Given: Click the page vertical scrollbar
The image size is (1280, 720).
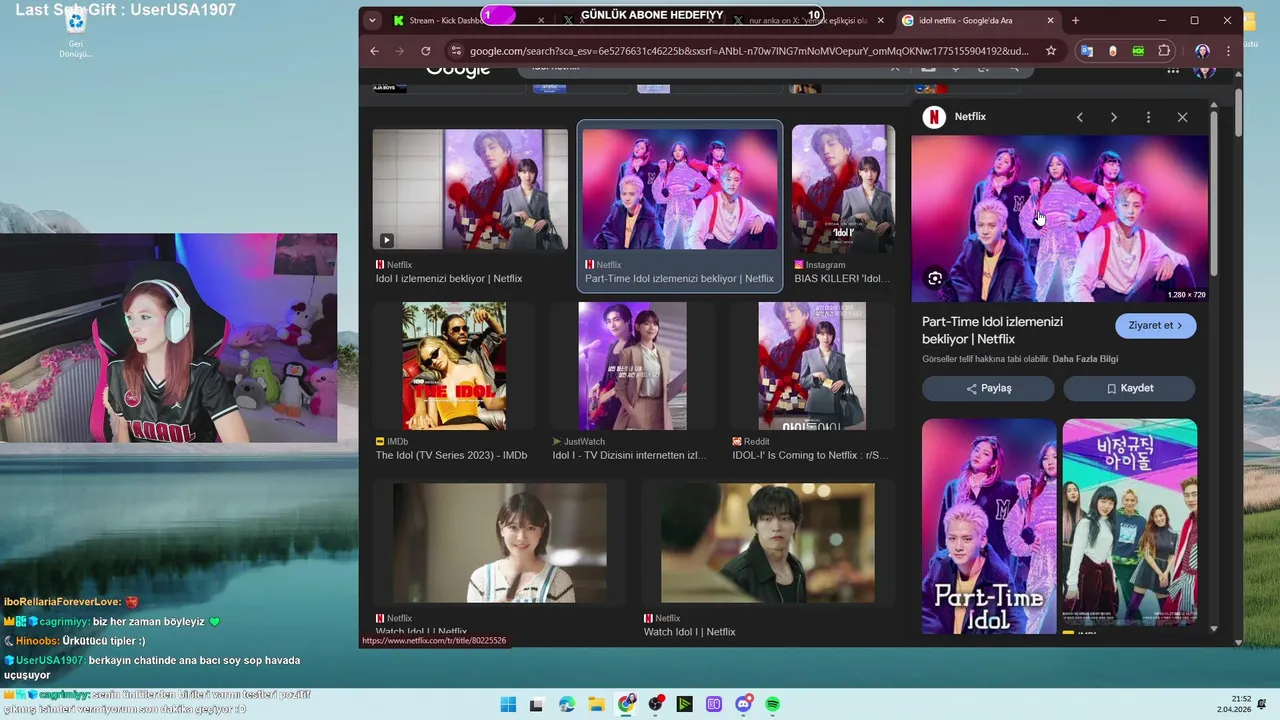Looking at the screenshot, I should click(x=1238, y=113).
